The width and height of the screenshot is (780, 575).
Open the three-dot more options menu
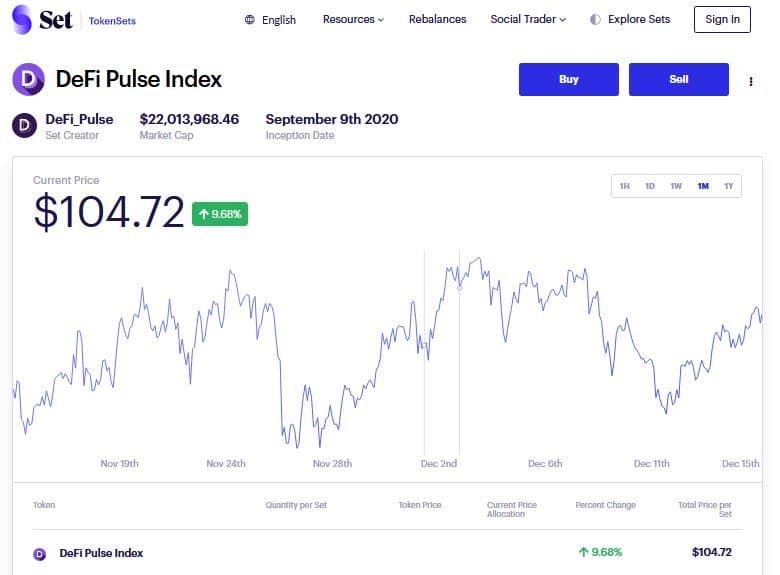pyautogui.click(x=751, y=81)
